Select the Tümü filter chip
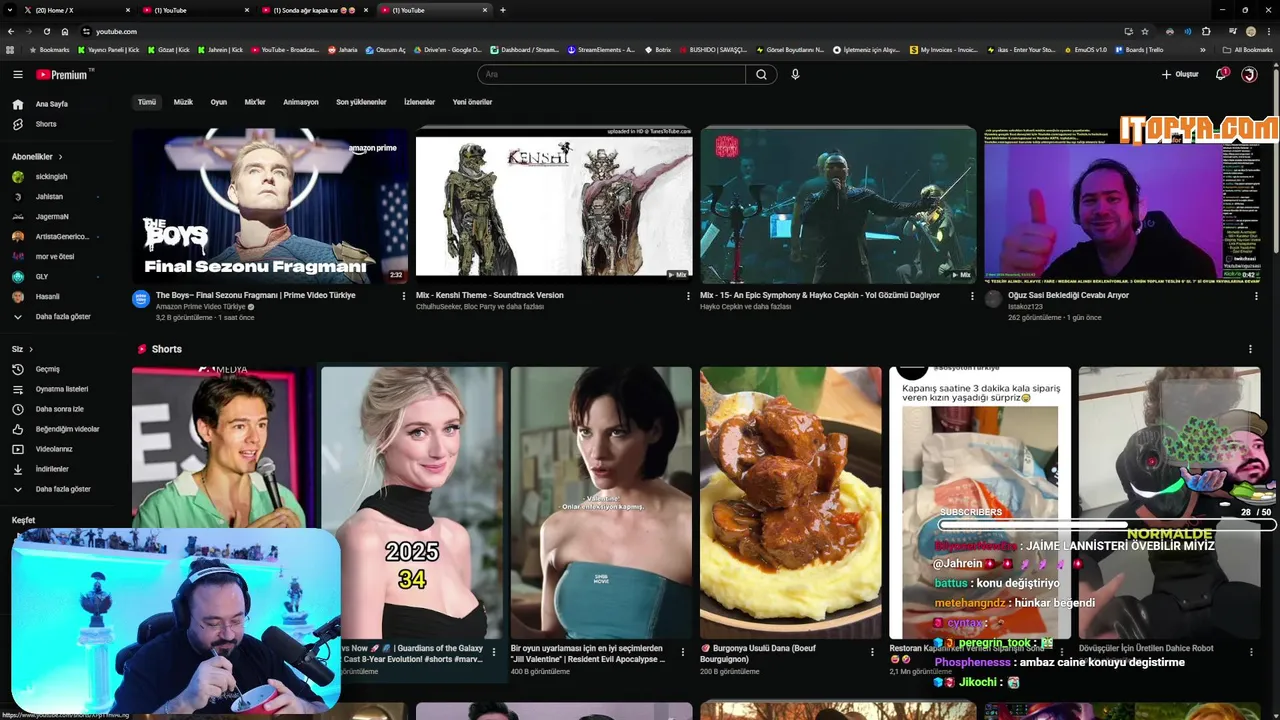The height and width of the screenshot is (720, 1280). coord(147,102)
